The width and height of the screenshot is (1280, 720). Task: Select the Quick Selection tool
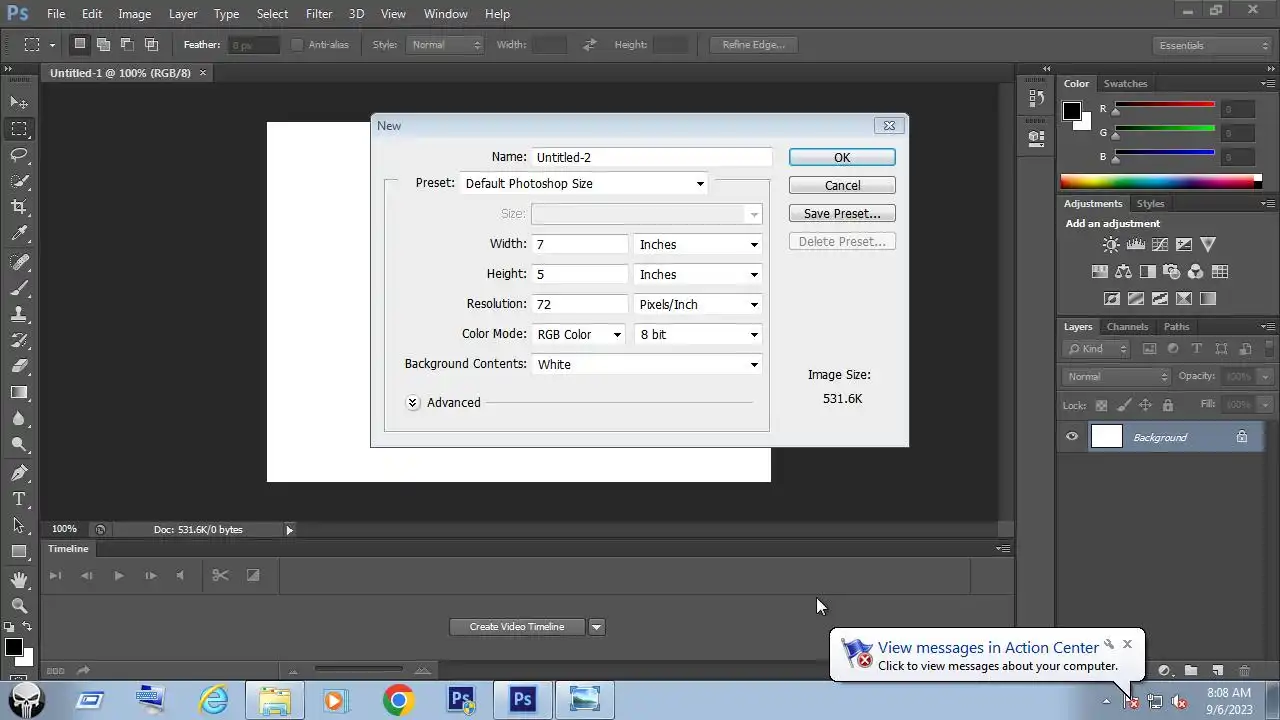point(19,181)
